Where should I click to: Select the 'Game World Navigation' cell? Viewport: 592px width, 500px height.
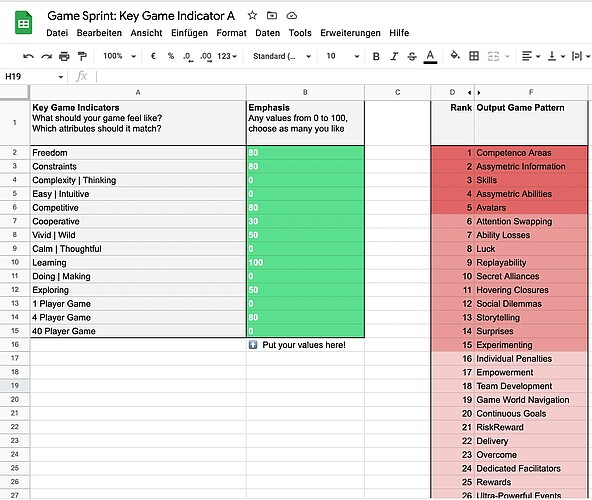click(x=531, y=400)
